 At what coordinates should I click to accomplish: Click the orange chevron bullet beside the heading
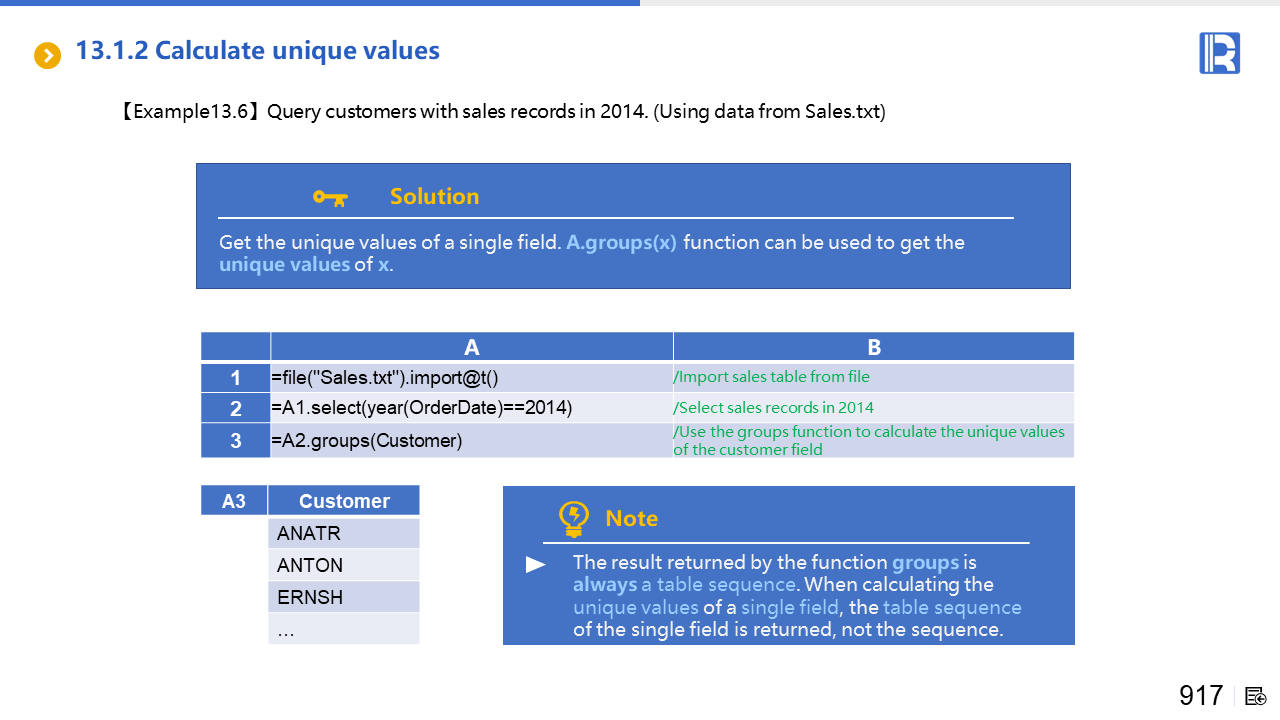click(x=47, y=55)
